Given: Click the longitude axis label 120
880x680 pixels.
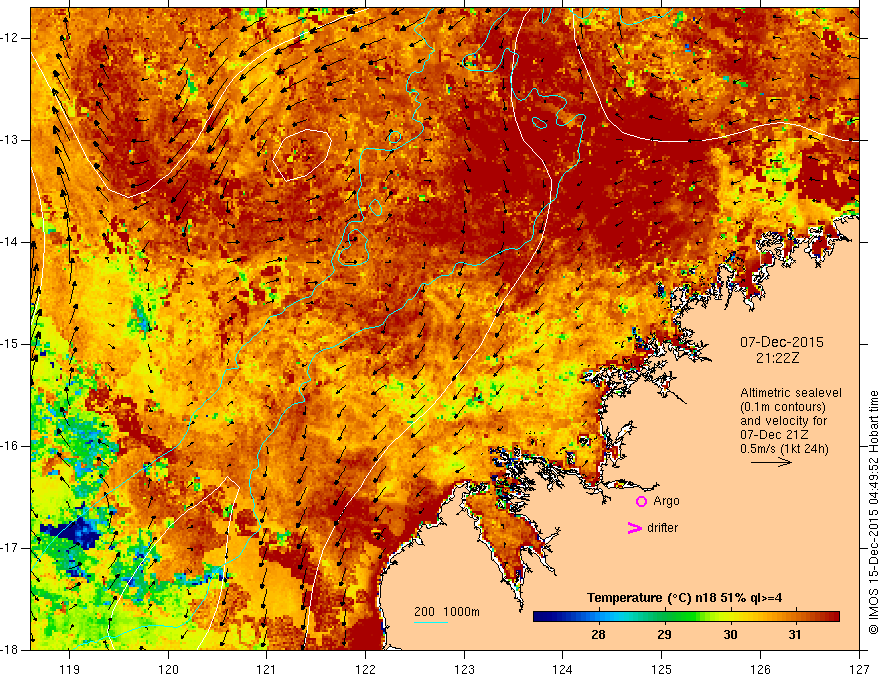Looking at the screenshot, I should click(x=168, y=669).
